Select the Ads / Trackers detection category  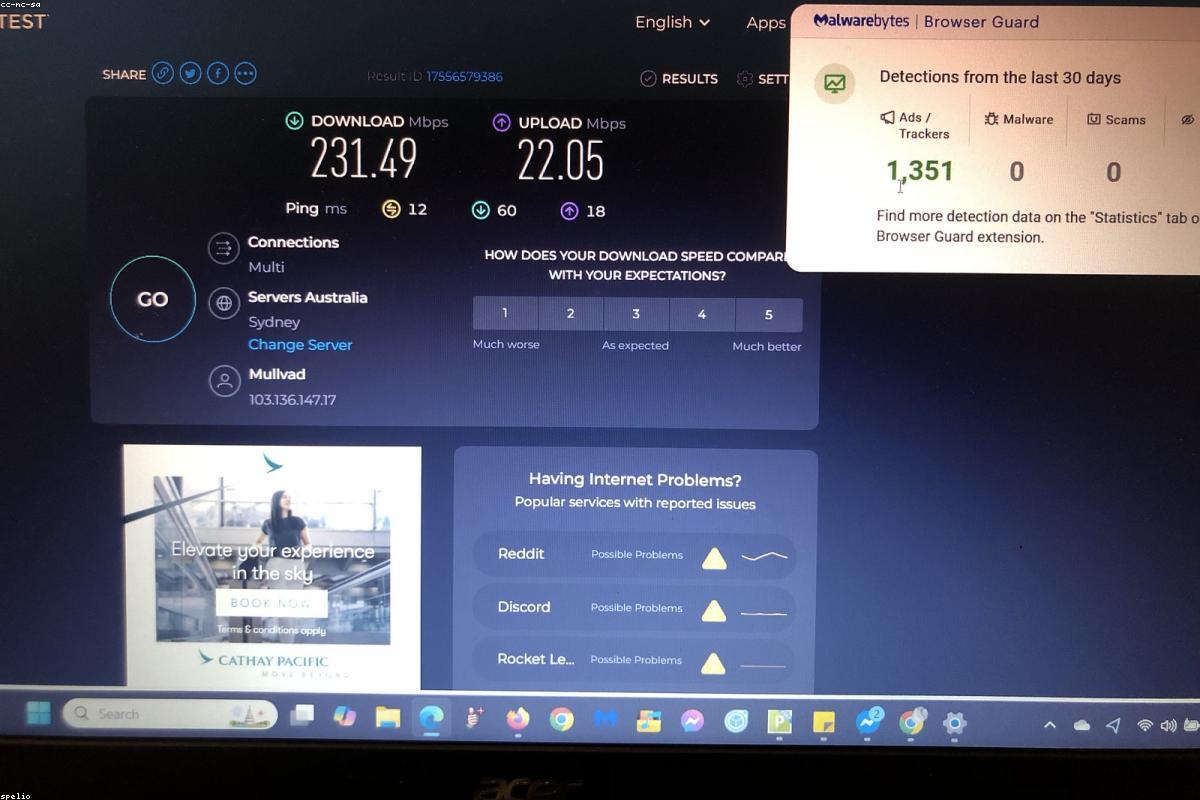[x=917, y=125]
